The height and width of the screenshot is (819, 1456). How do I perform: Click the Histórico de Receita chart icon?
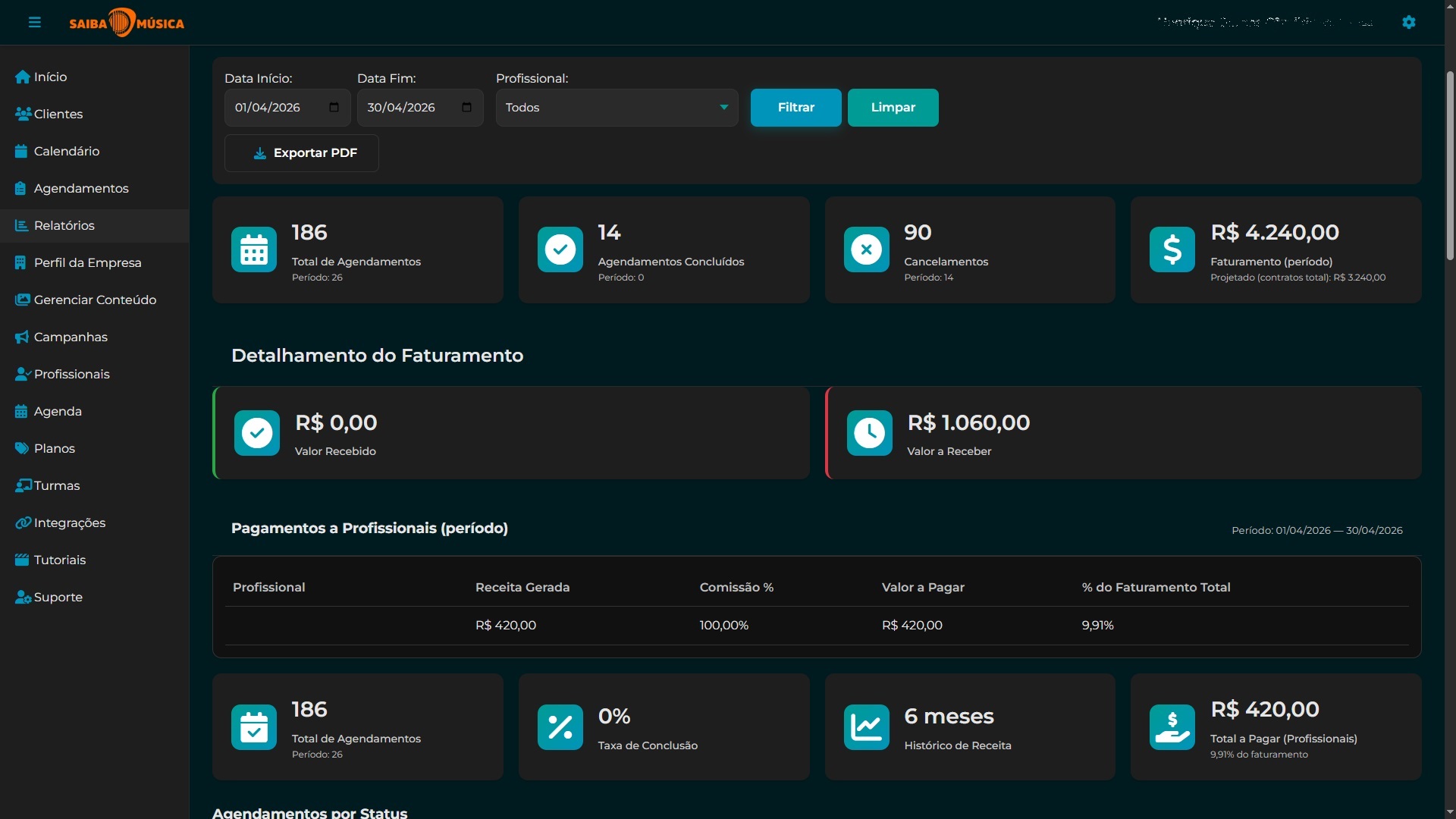pyautogui.click(x=867, y=727)
